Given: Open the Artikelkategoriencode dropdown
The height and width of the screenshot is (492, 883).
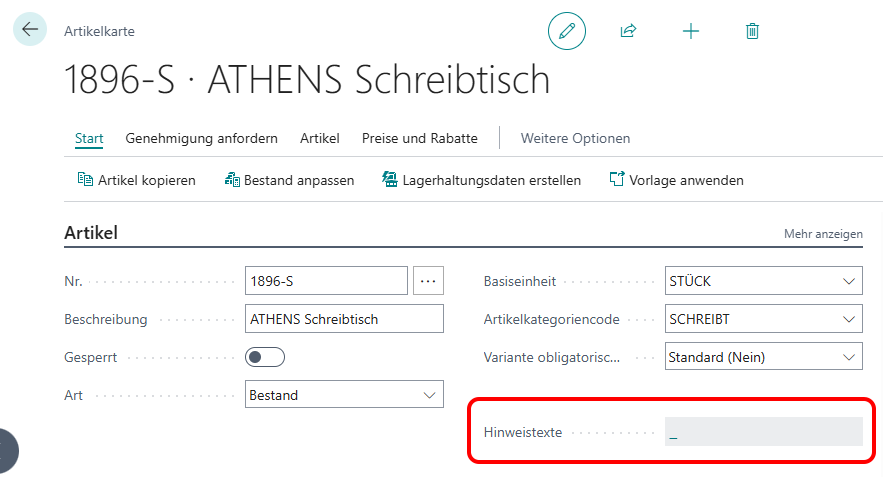Looking at the screenshot, I should [849, 320].
